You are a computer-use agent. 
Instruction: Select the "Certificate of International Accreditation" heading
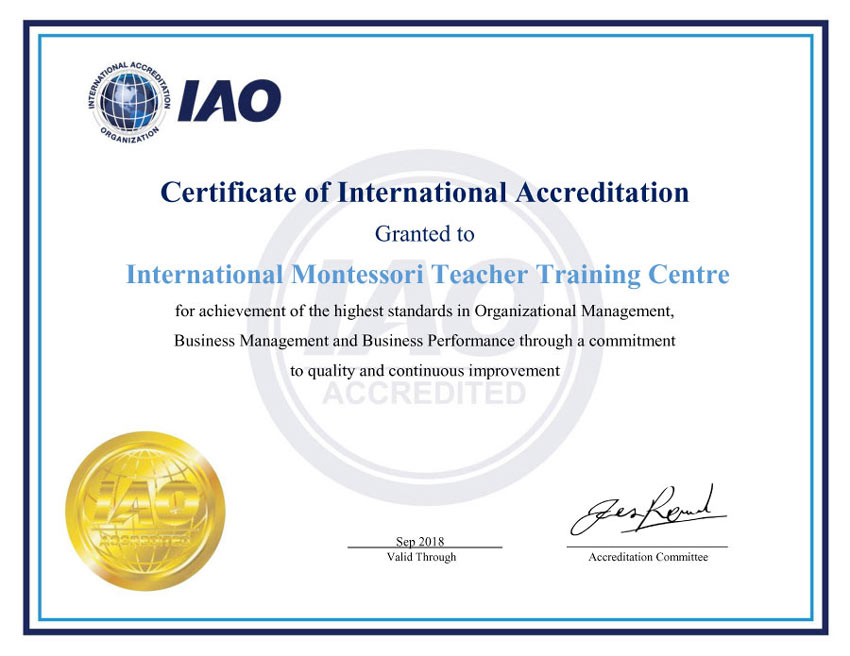424,192
